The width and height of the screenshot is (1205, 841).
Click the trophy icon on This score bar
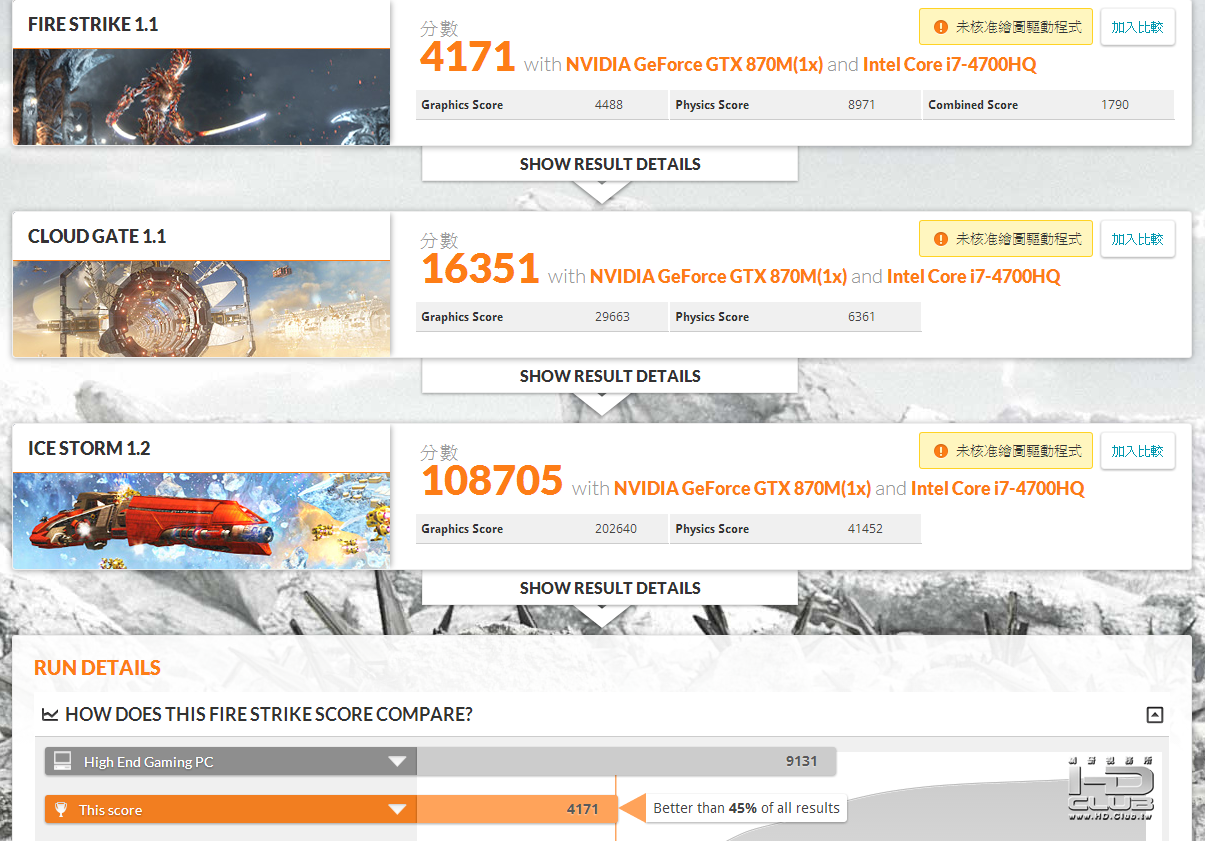click(62, 810)
